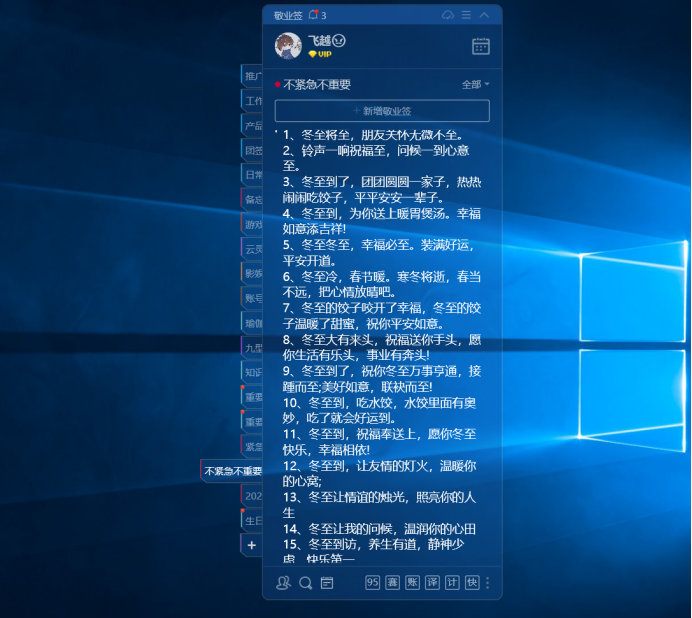The width and height of the screenshot is (692, 618).
Task: Click the 赛 shortcut icon
Action: tap(392, 583)
